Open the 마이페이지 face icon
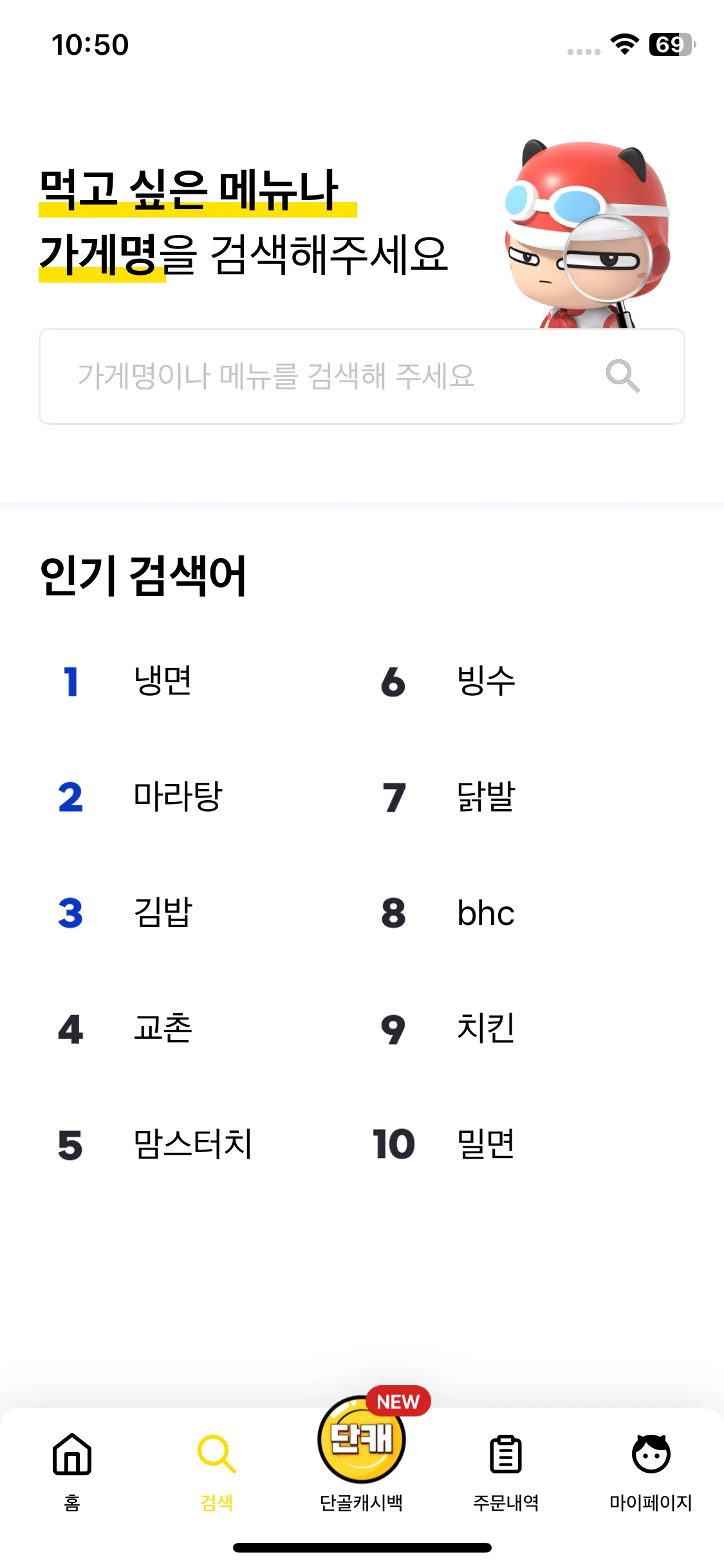Viewport: 724px width, 1568px height. click(x=651, y=1453)
